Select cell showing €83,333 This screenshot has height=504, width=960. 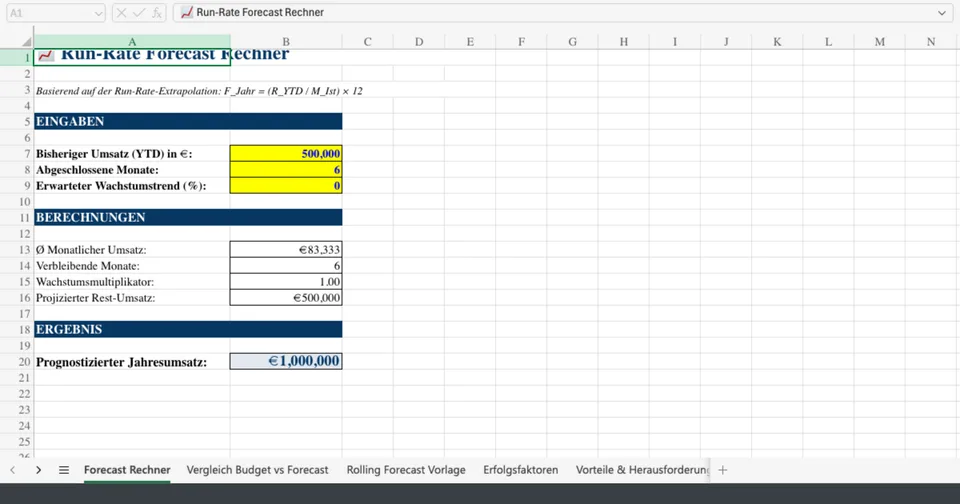pos(286,249)
